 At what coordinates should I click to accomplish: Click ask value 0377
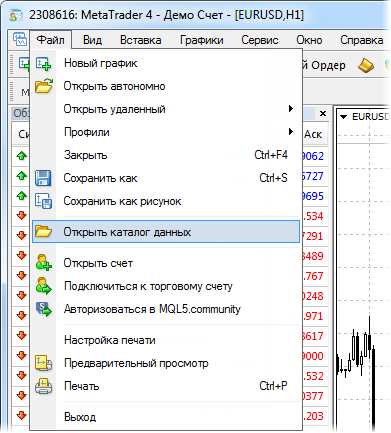coord(313,396)
